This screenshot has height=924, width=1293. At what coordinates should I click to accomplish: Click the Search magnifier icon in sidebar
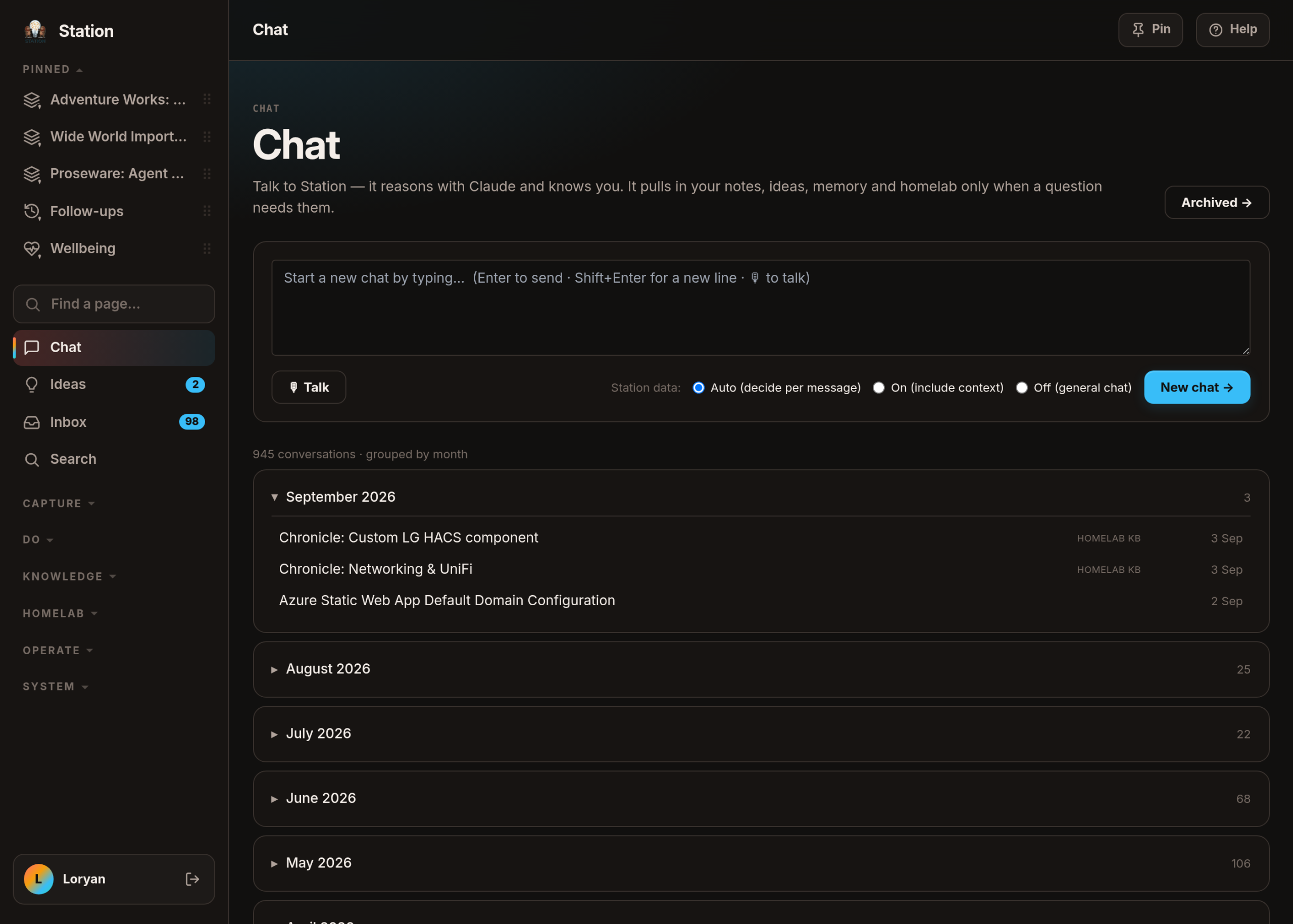[32, 459]
